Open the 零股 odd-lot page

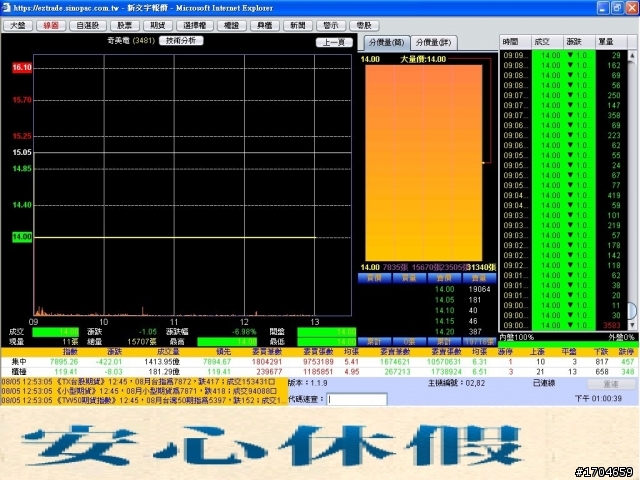364,25
